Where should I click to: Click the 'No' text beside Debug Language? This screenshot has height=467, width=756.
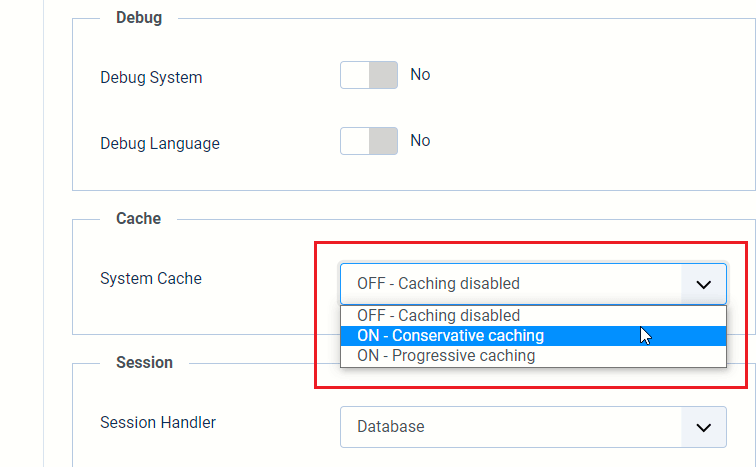420,141
